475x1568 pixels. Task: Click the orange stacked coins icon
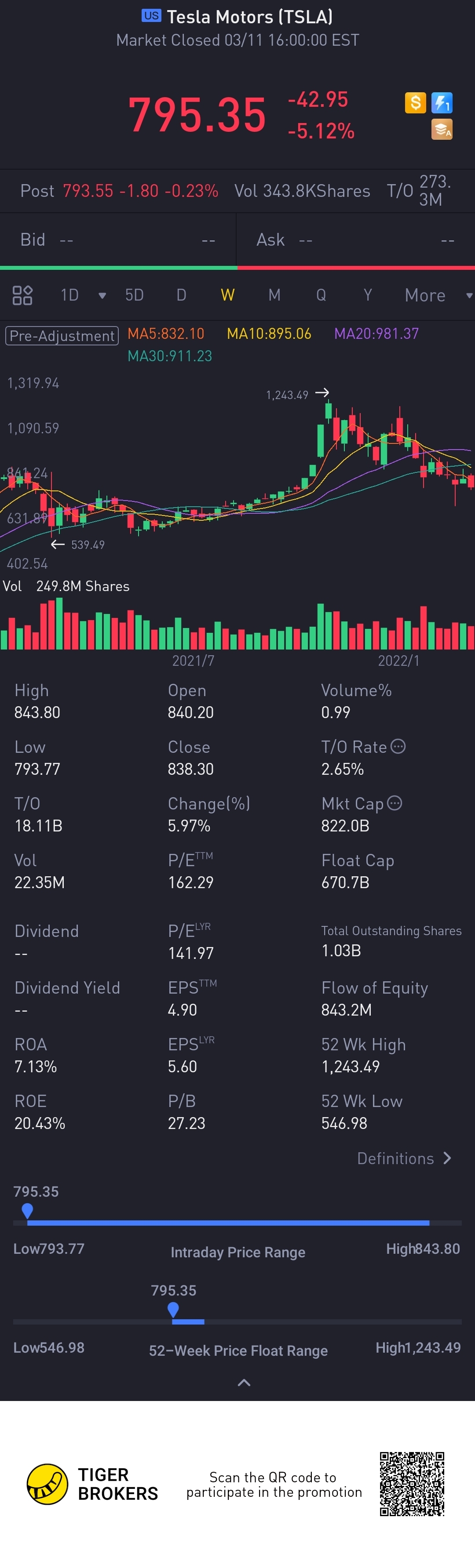point(442,129)
